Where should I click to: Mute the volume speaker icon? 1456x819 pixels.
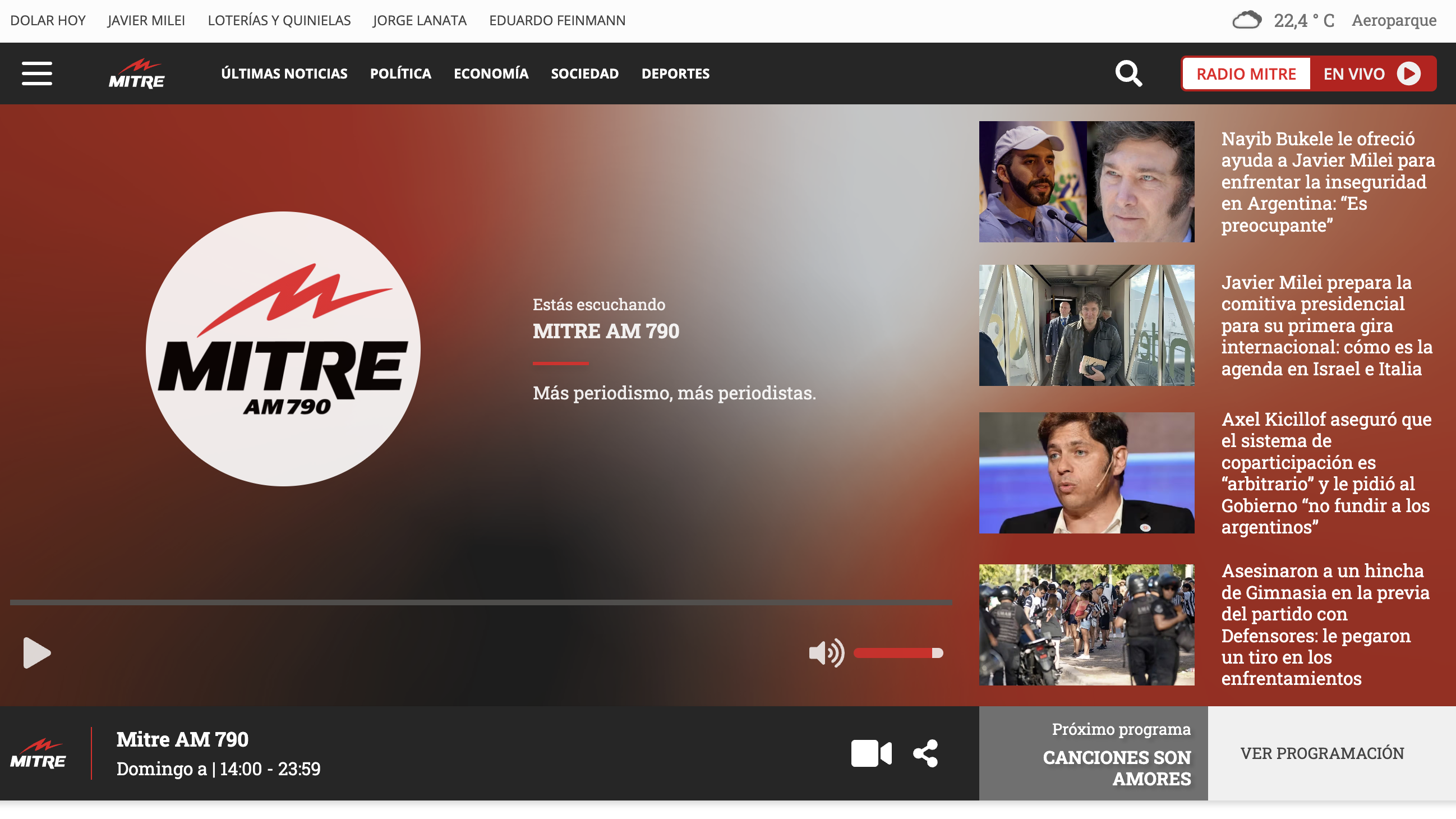(x=826, y=653)
